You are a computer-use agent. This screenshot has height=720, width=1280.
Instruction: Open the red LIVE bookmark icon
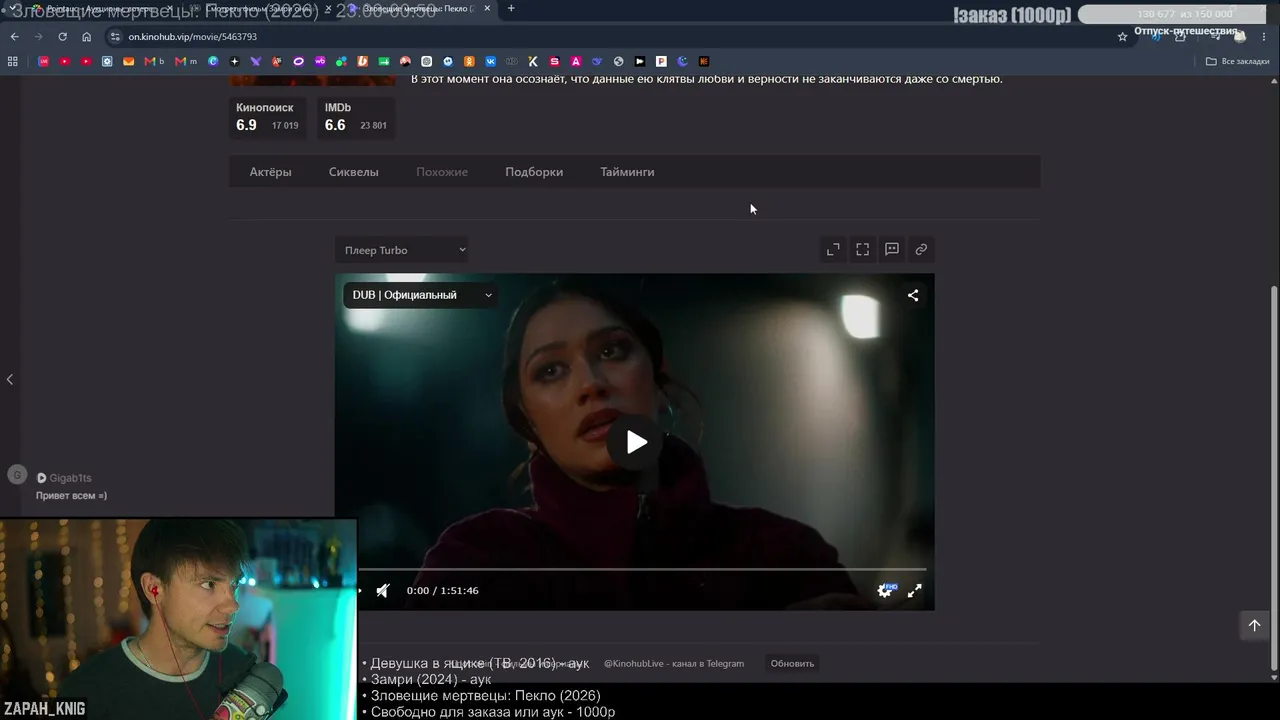[43, 61]
